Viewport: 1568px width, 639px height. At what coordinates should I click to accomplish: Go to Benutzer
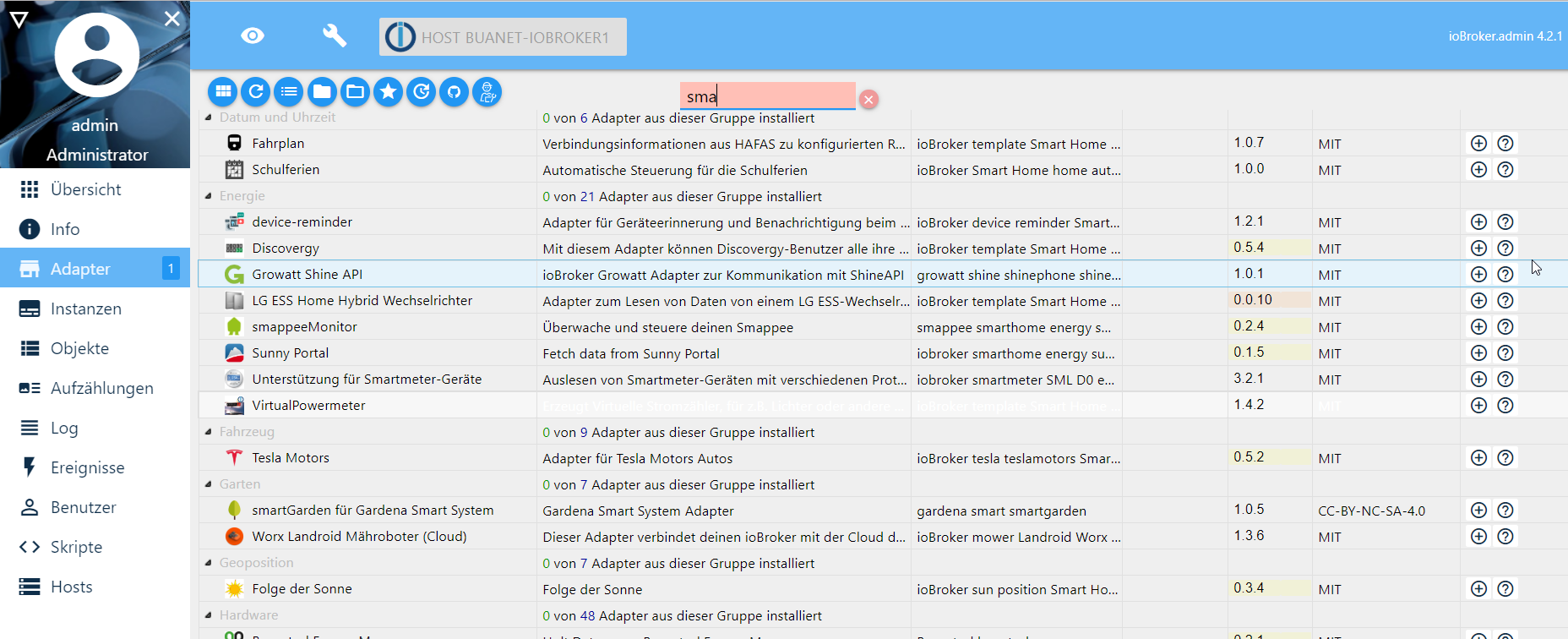pos(95,507)
